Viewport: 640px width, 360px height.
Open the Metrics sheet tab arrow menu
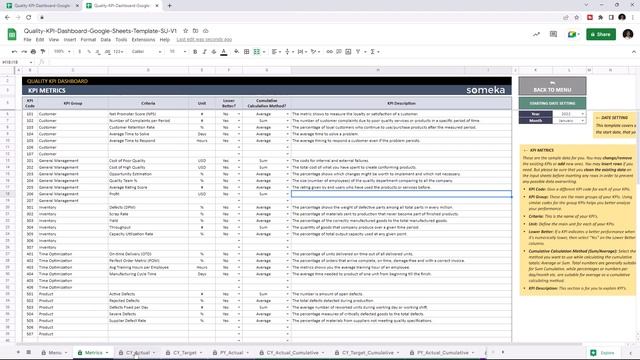[107, 353]
